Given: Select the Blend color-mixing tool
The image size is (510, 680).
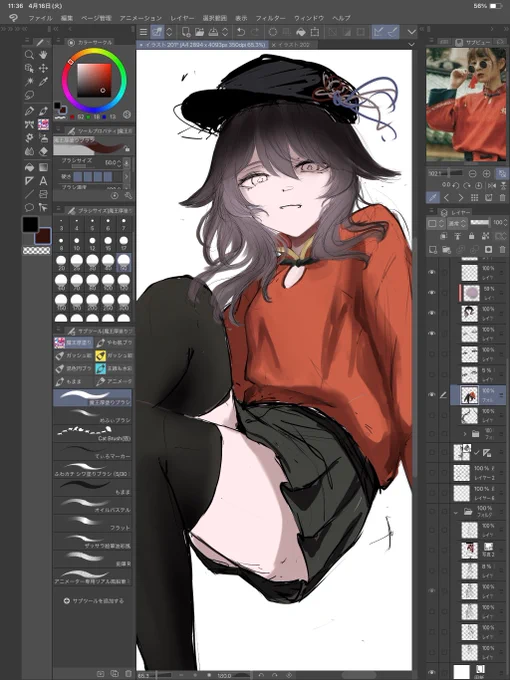Looking at the screenshot, I should (x=29, y=151).
